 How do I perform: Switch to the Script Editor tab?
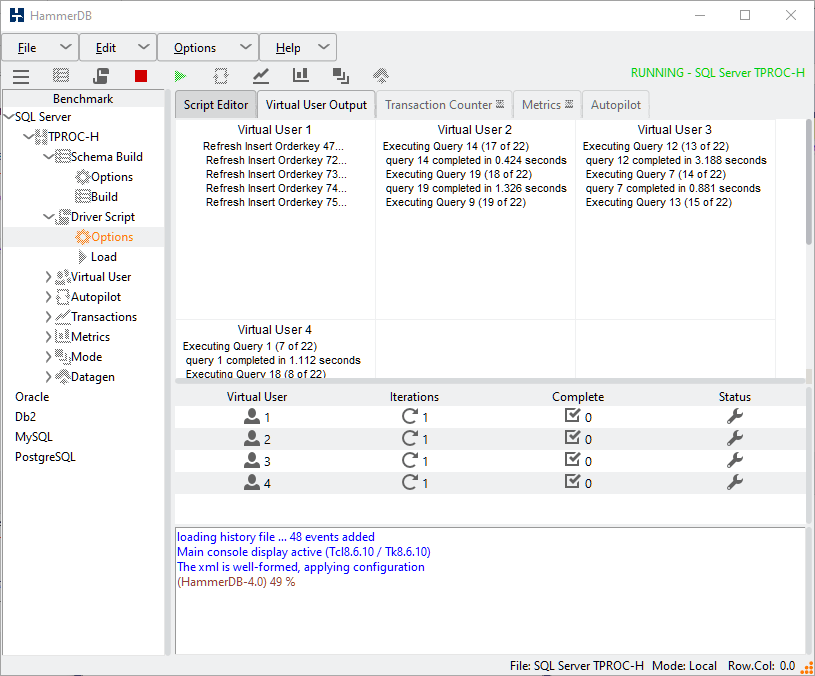tap(214, 104)
